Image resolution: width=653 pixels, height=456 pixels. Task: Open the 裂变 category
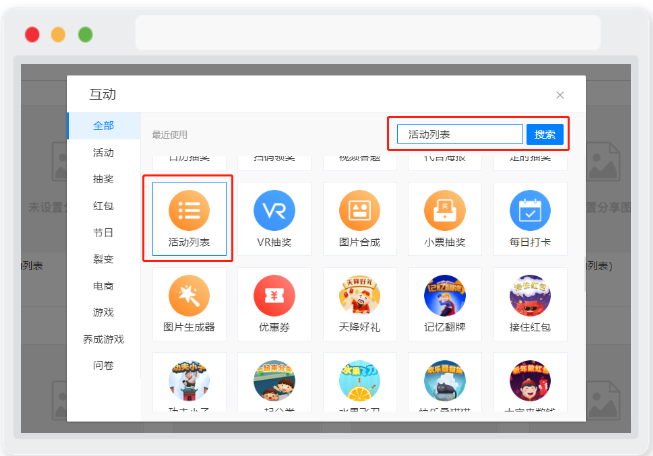pos(104,259)
